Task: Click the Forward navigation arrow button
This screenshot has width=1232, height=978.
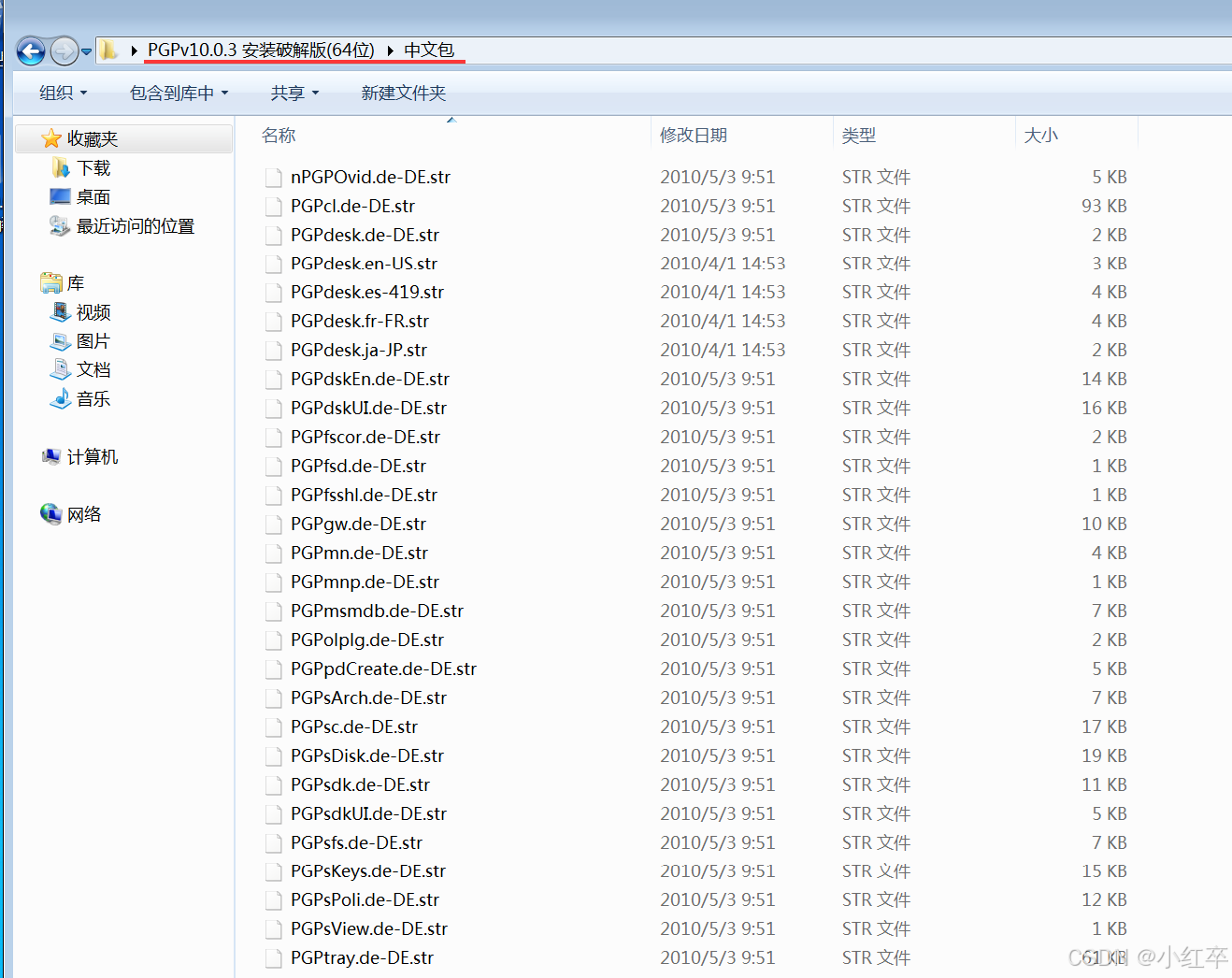Action: point(64,50)
